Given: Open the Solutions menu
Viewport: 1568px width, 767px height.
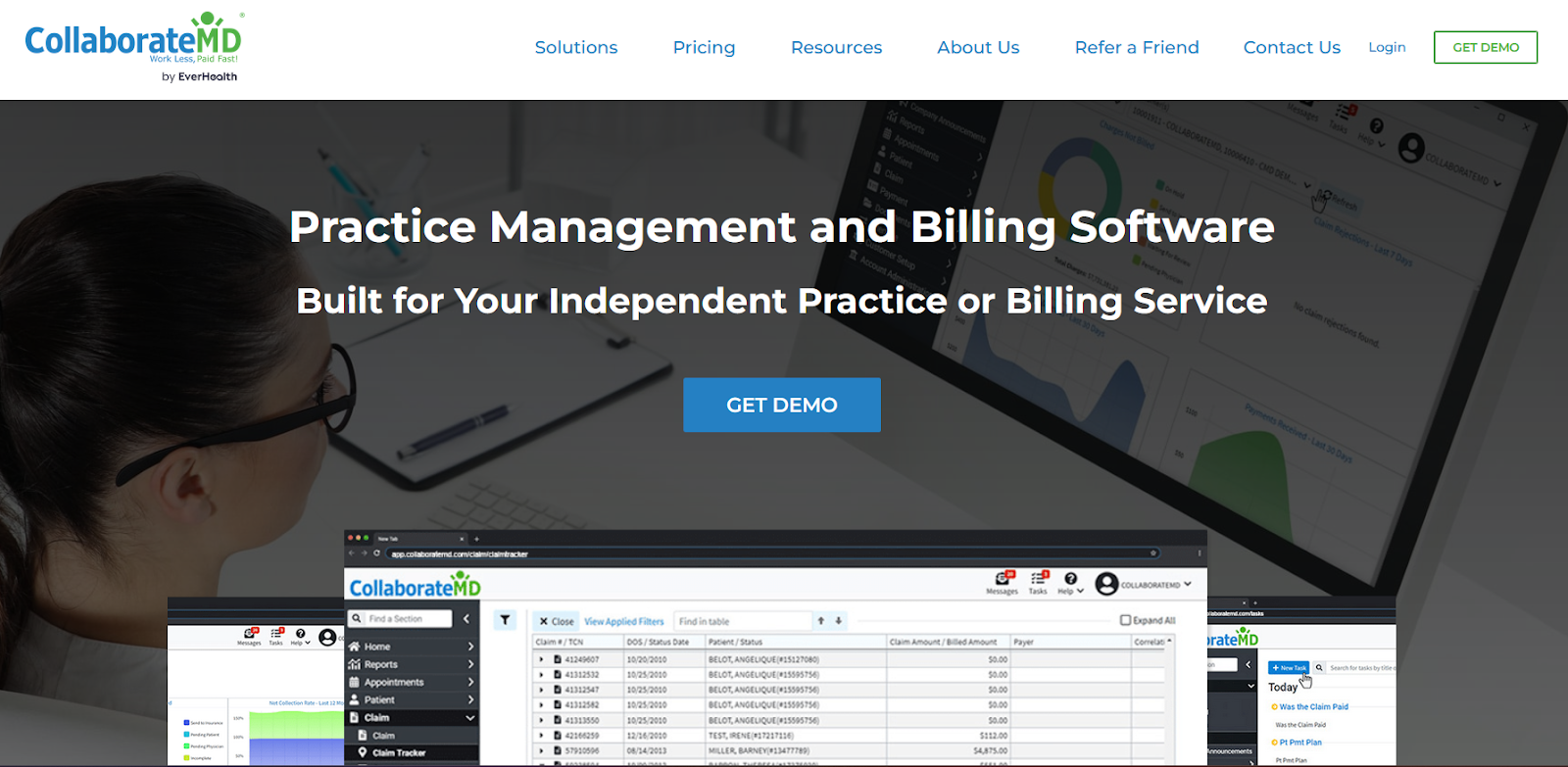Looking at the screenshot, I should pyautogui.click(x=576, y=47).
